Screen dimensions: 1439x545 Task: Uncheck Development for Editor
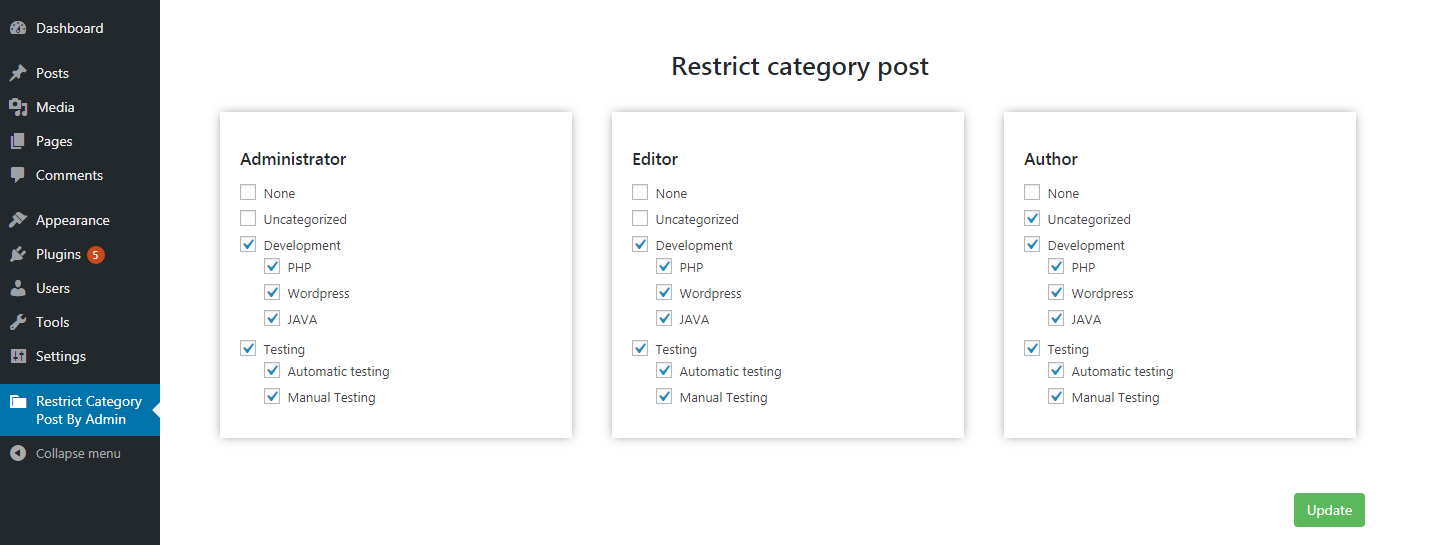click(x=640, y=244)
